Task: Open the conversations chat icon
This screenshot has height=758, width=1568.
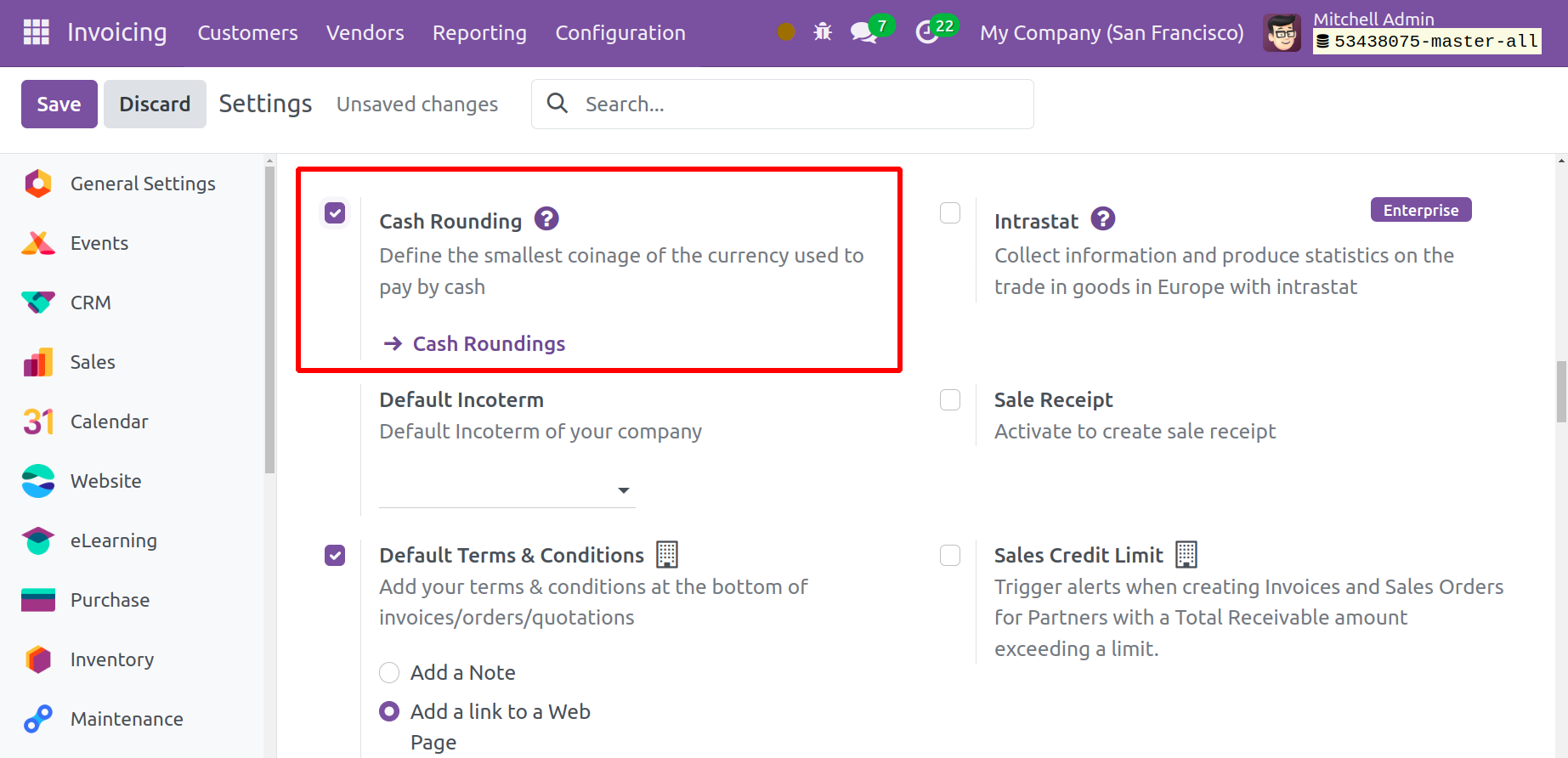Action: click(863, 32)
